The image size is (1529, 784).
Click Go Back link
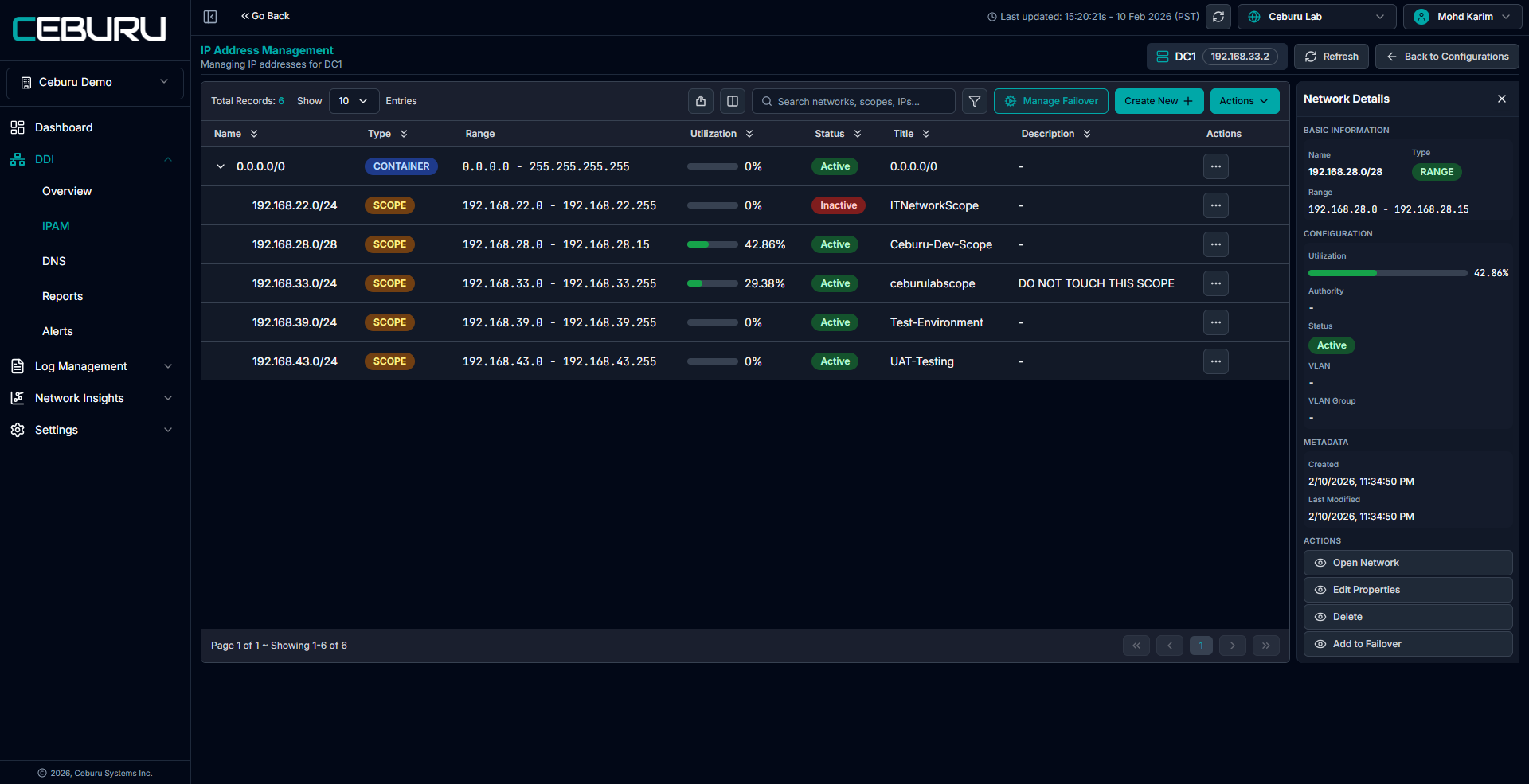click(265, 16)
